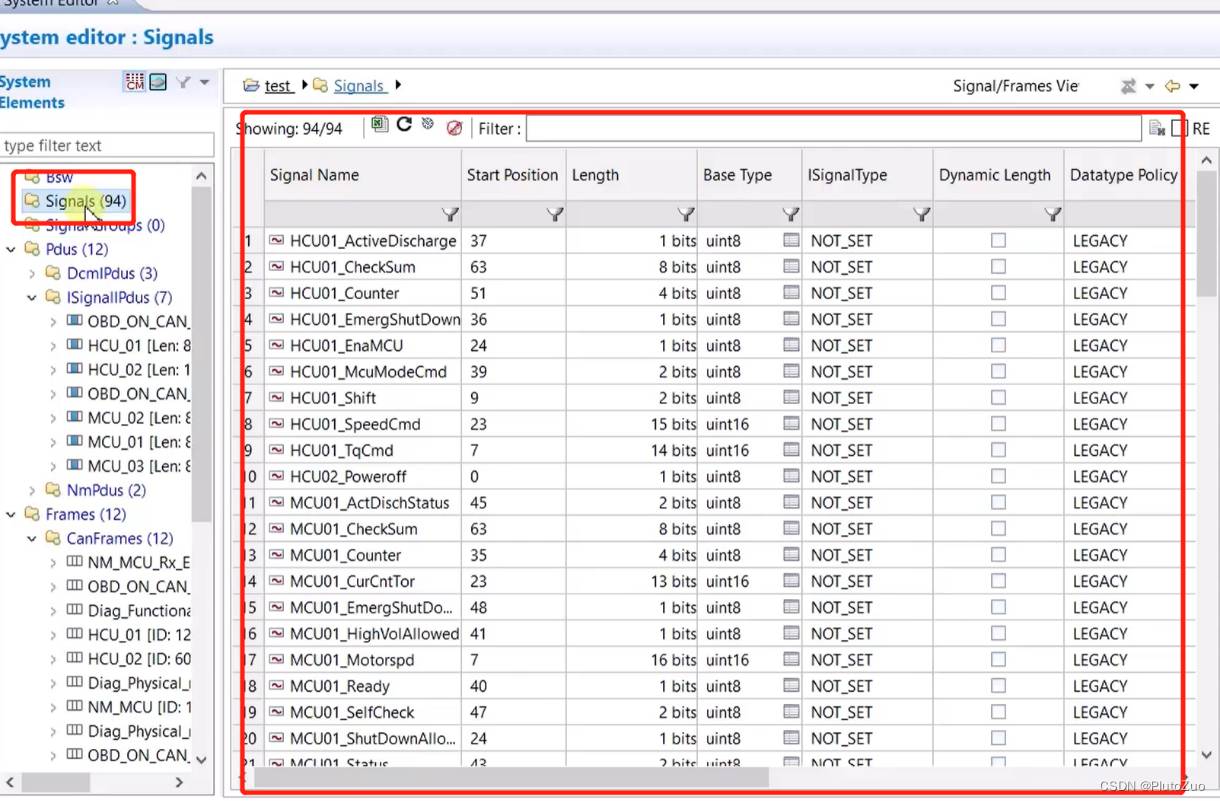This screenshot has height=801, width=1220.
Task: Click the table vertical scrollbar thumb
Action: pyautogui.click(x=1207, y=235)
